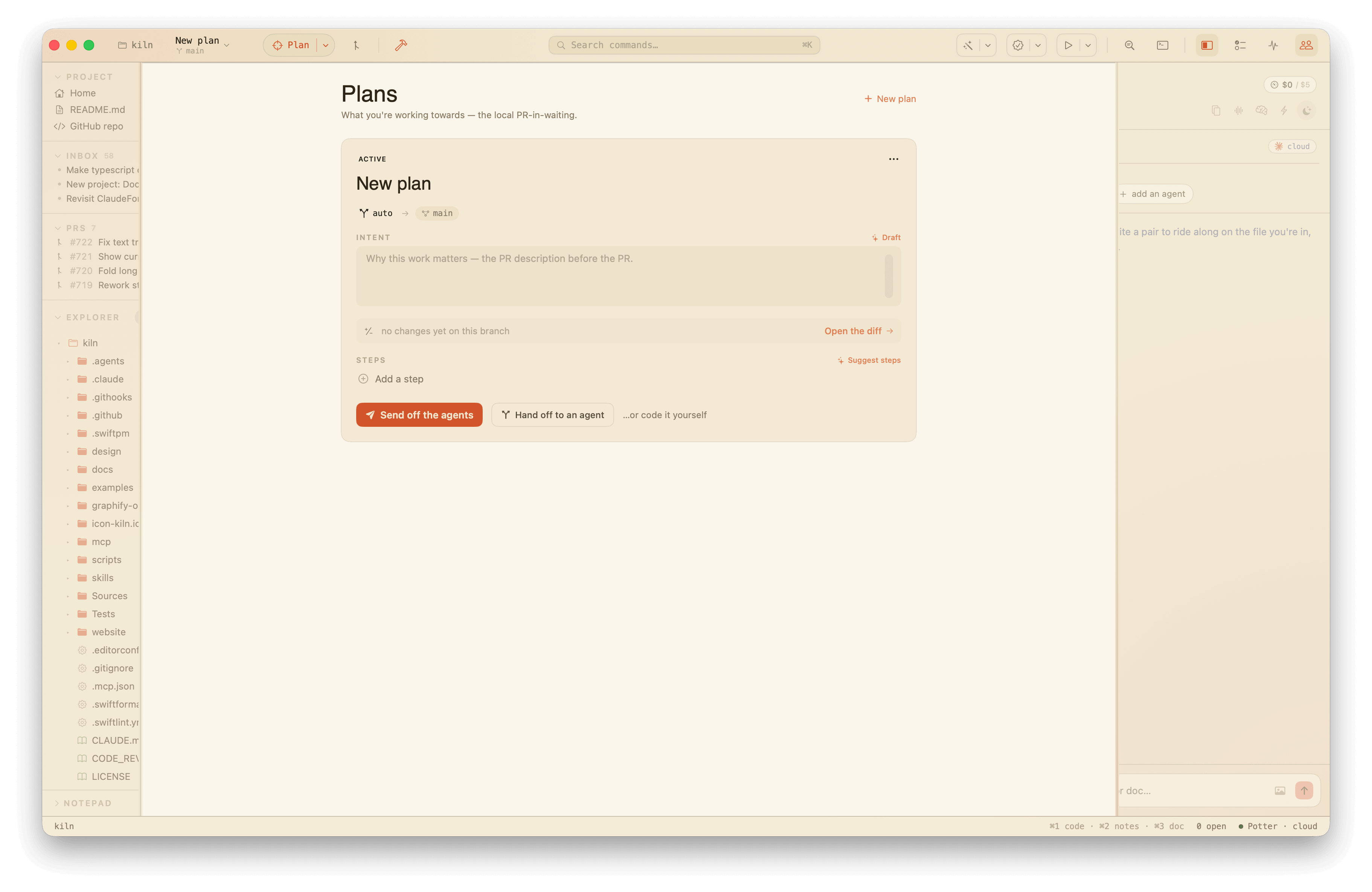1372x892 pixels.
Task: Collapse the INBOX section
Action: (x=58, y=155)
